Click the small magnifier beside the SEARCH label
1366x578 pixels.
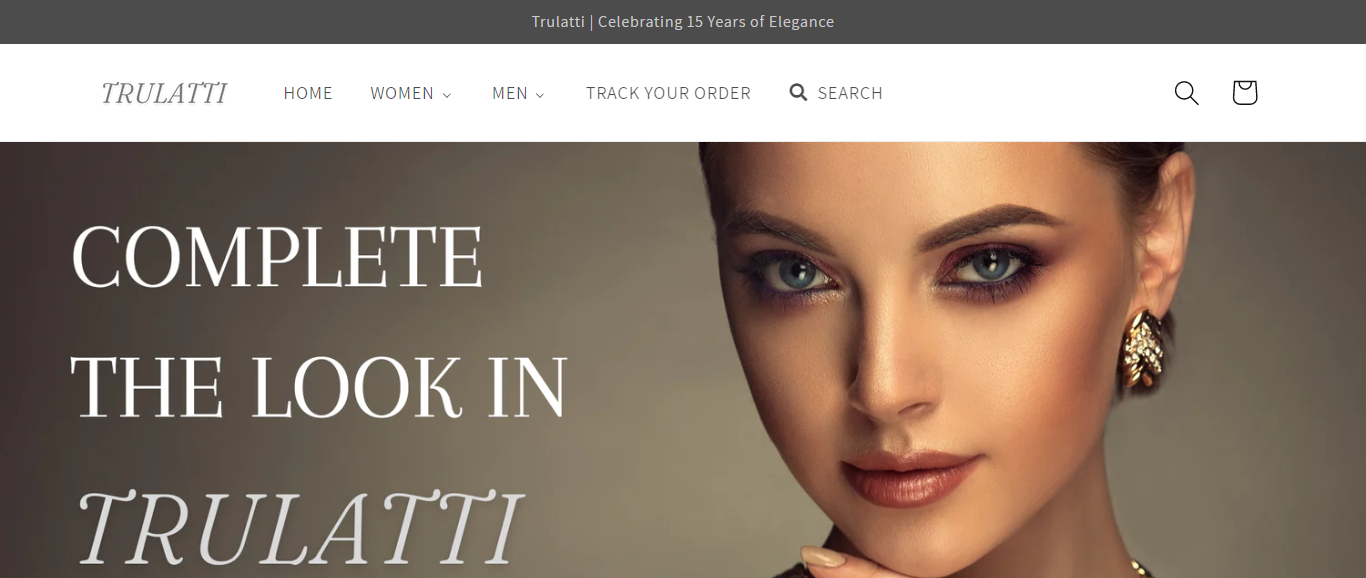tap(798, 93)
